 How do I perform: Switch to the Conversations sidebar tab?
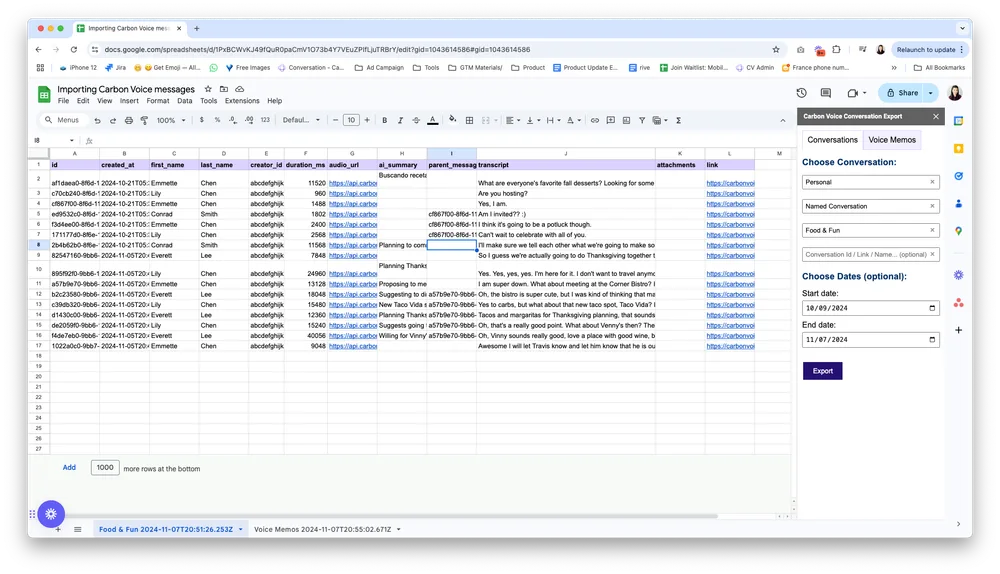point(832,140)
